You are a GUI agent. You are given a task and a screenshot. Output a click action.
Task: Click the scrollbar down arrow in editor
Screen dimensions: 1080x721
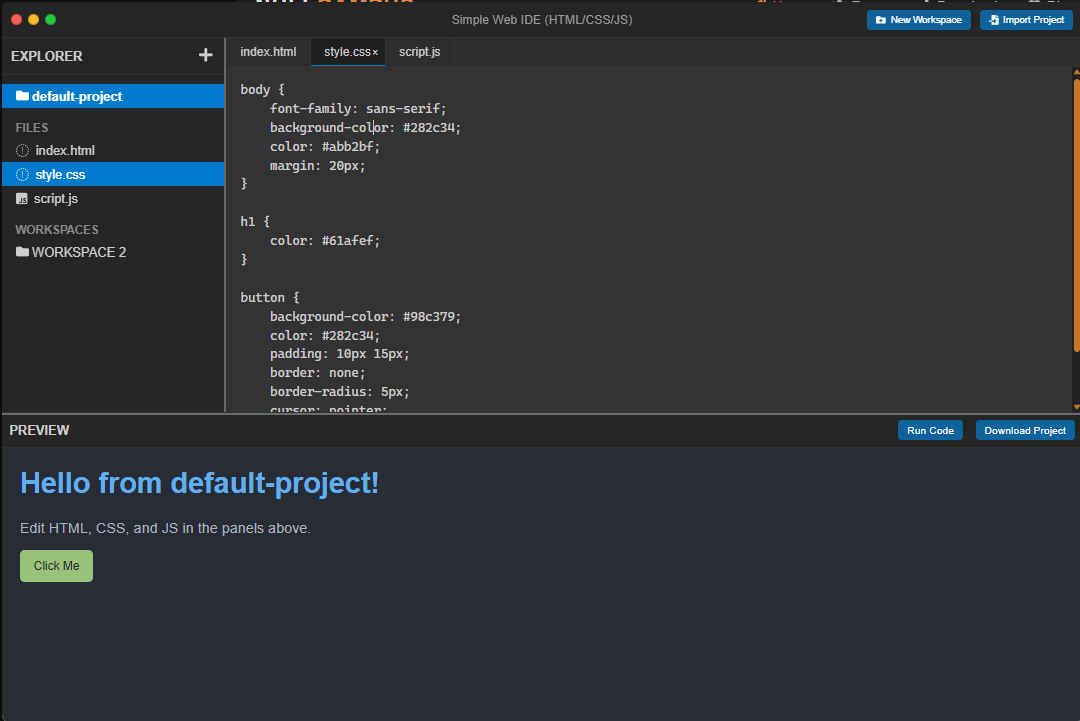coord(1077,407)
